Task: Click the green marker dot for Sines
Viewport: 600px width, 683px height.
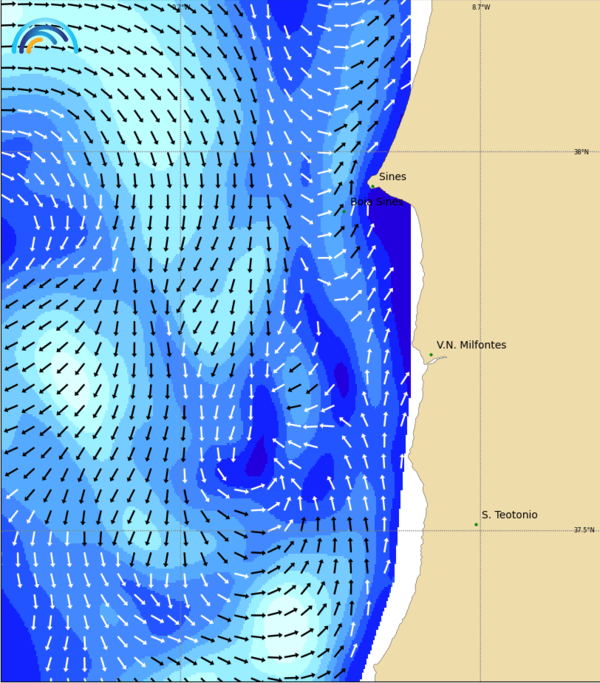Action: point(372,186)
